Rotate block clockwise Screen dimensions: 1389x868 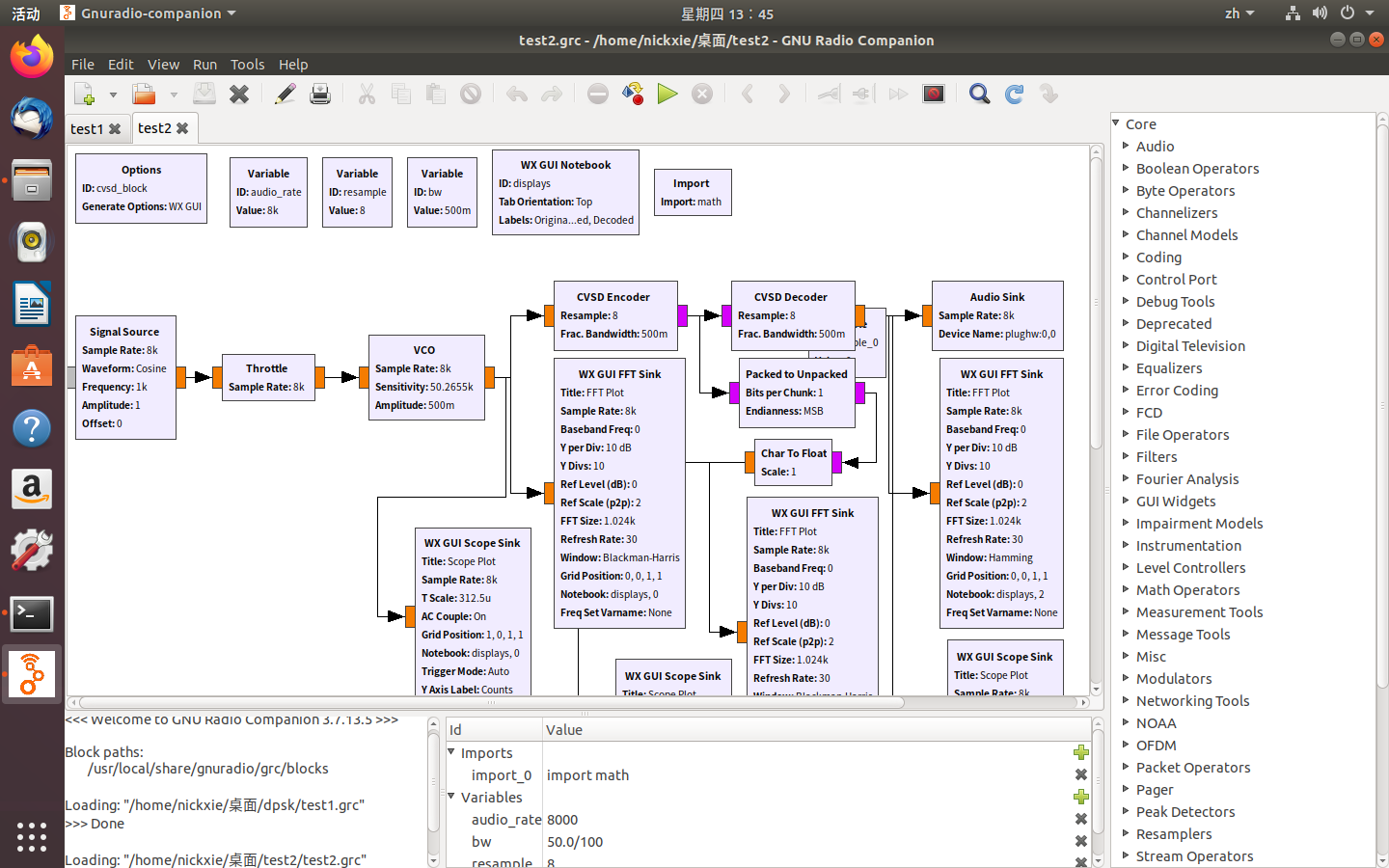(x=783, y=94)
